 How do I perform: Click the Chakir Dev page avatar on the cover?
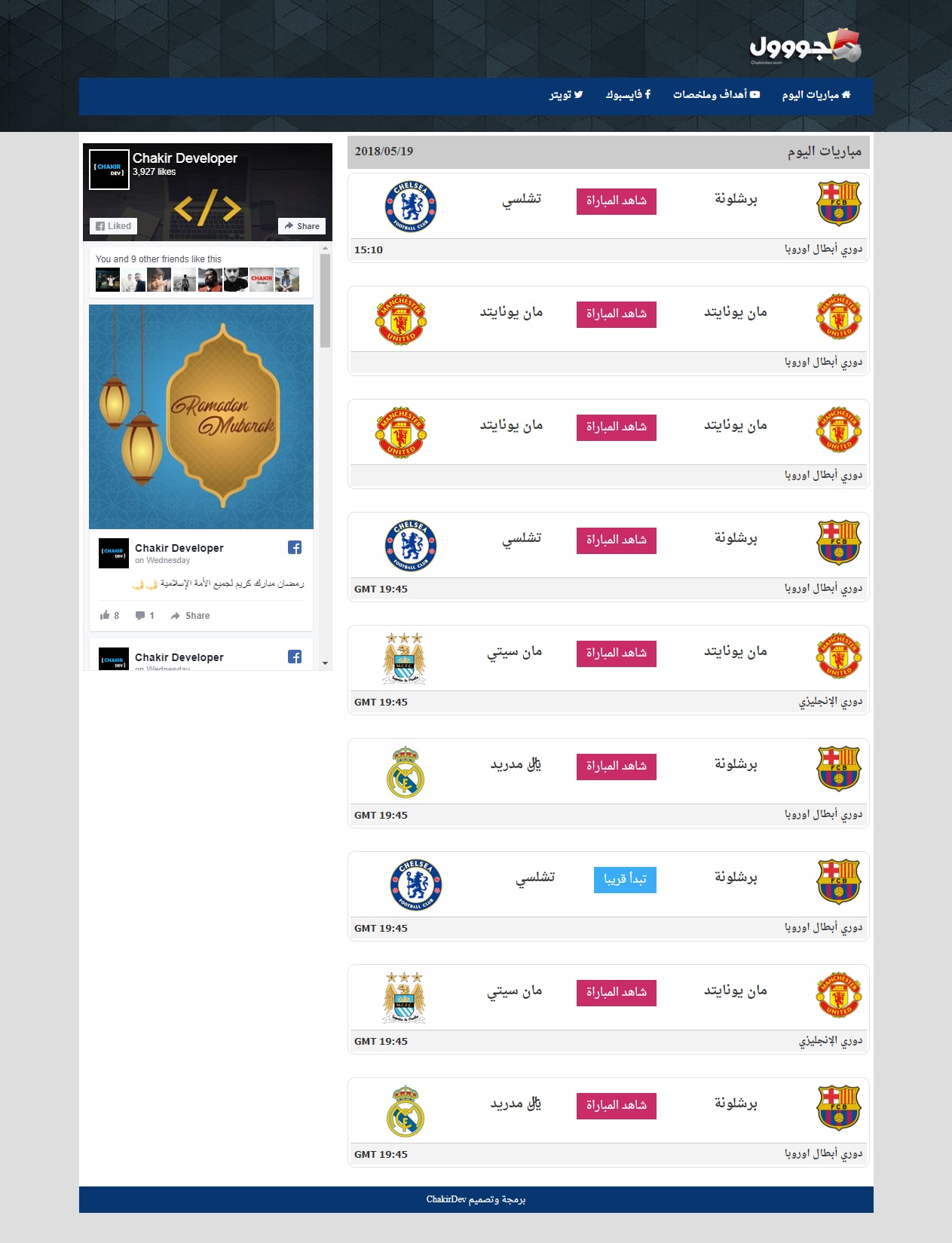[109, 170]
